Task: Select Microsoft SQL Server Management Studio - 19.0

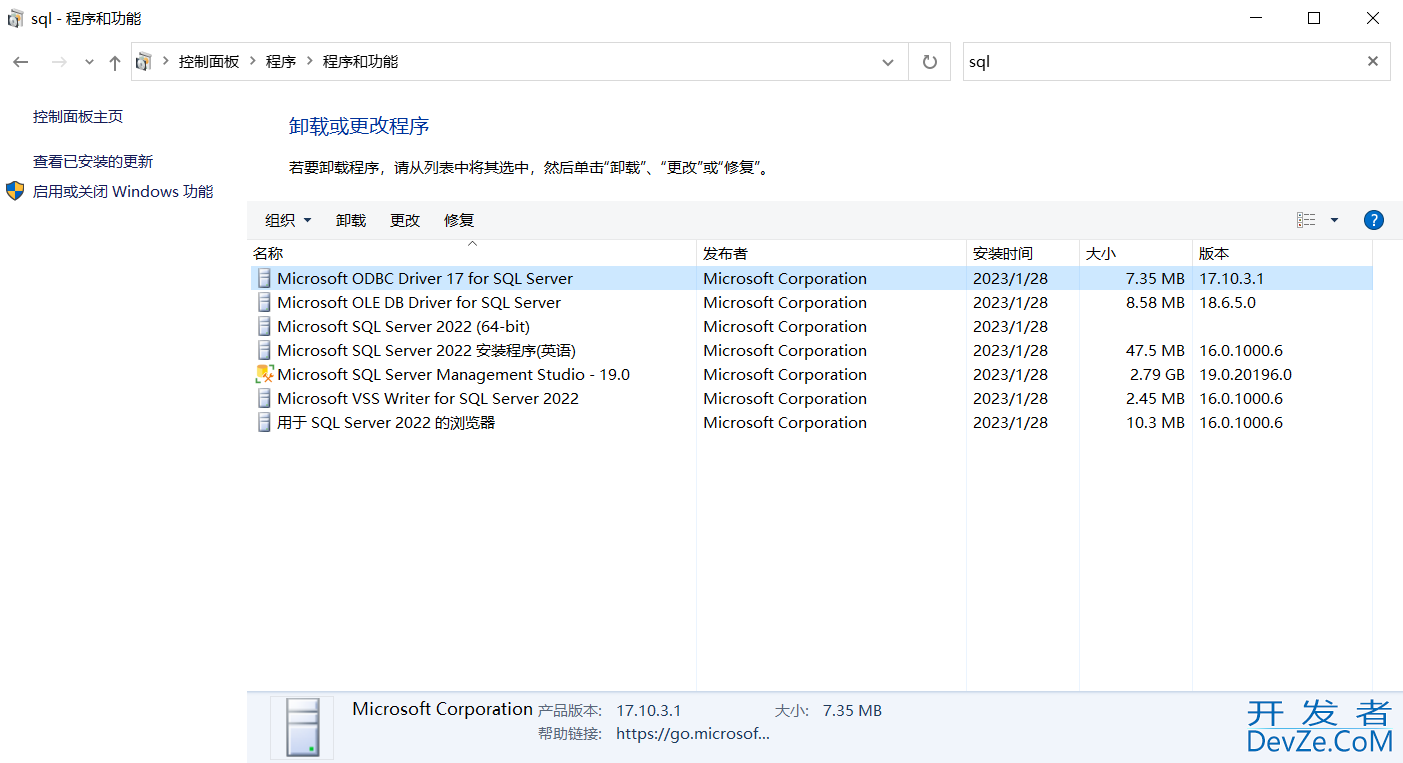Action: click(811, 375)
